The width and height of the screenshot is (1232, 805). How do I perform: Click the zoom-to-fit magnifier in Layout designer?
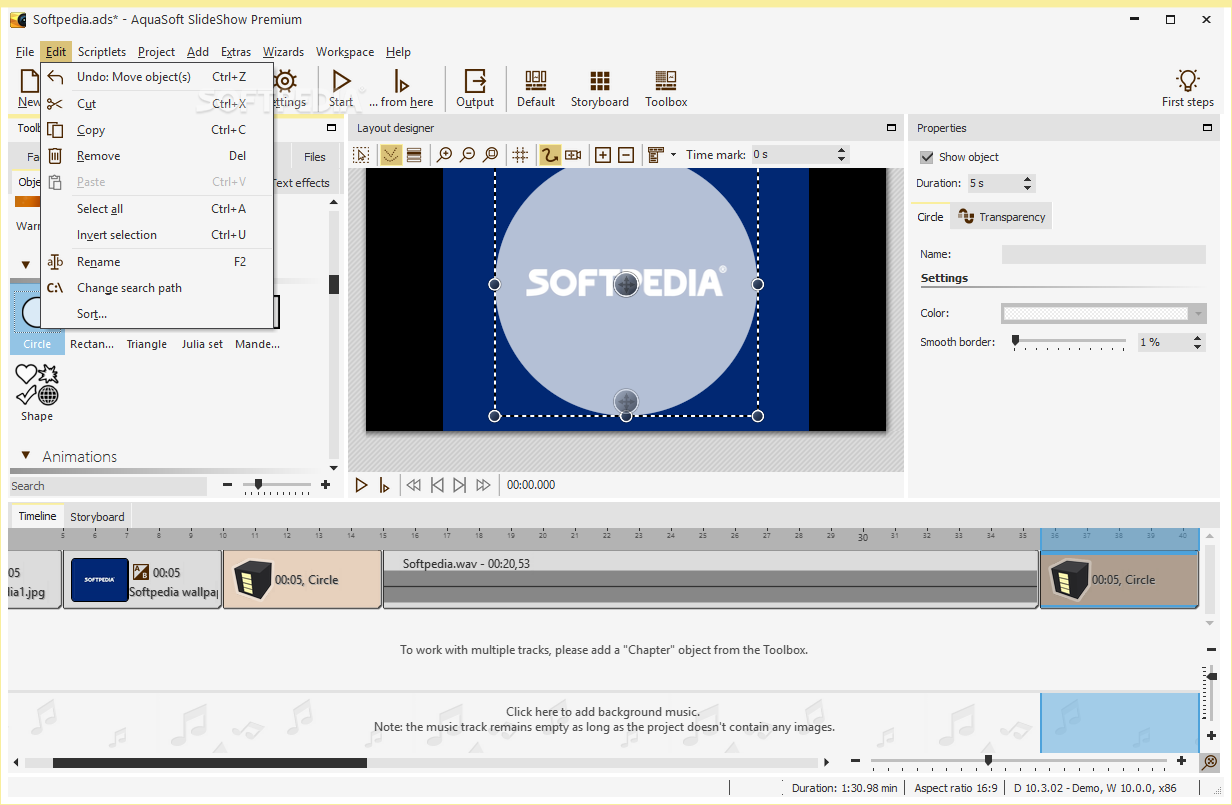pyautogui.click(x=490, y=155)
